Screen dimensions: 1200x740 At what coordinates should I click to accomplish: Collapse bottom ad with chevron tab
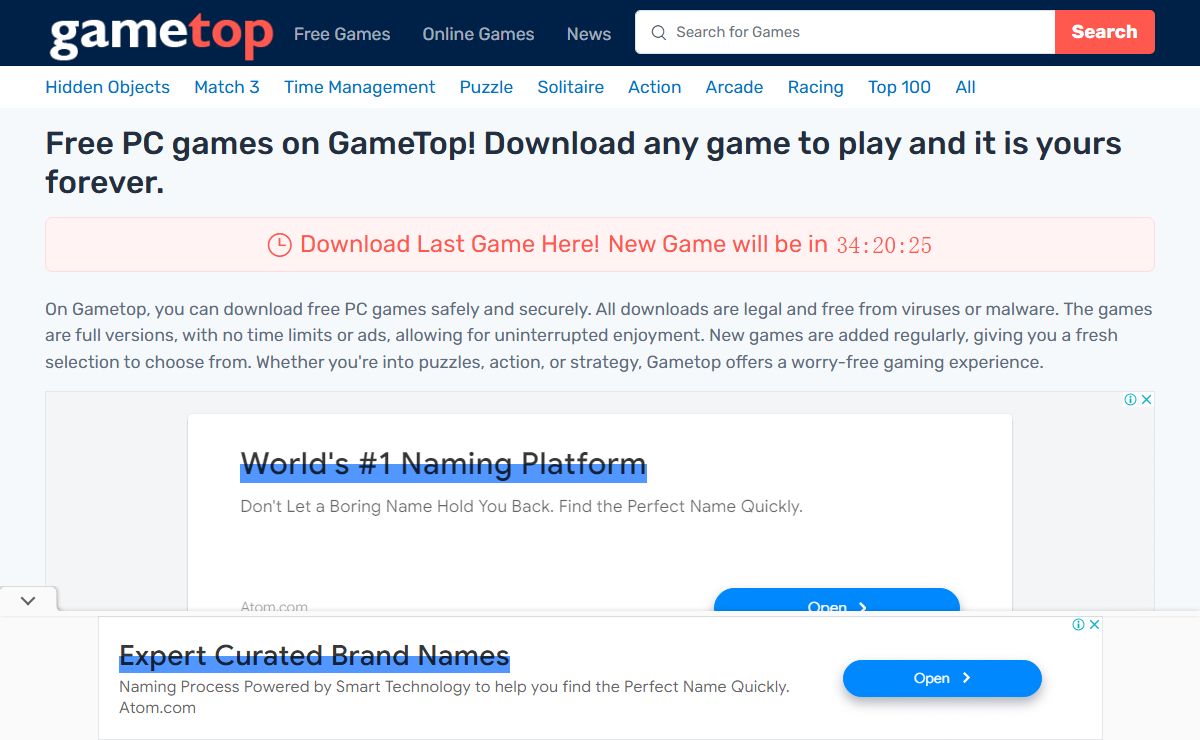pos(28,600)
